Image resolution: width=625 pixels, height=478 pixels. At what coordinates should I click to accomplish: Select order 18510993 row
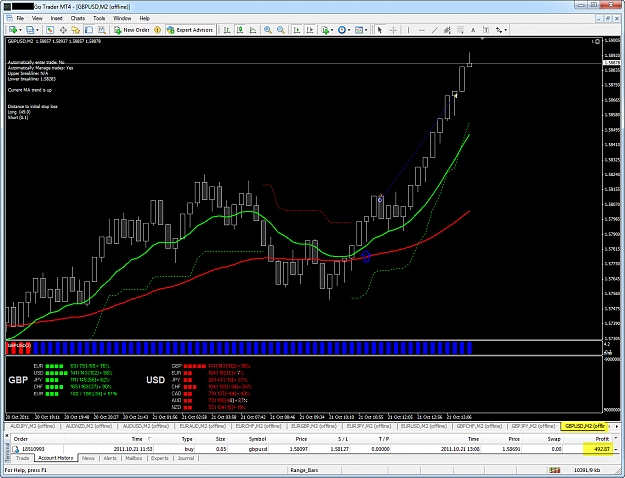pyautogui.click(x=313, y=449)
